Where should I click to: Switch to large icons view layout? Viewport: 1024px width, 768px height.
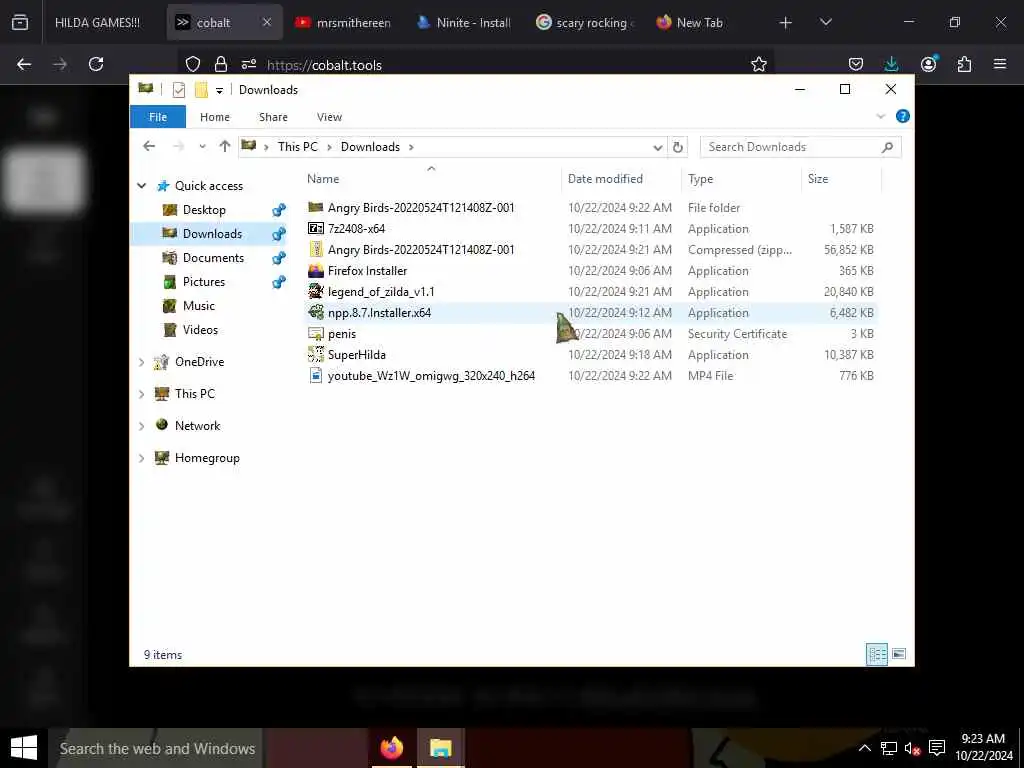coord(899,654)
